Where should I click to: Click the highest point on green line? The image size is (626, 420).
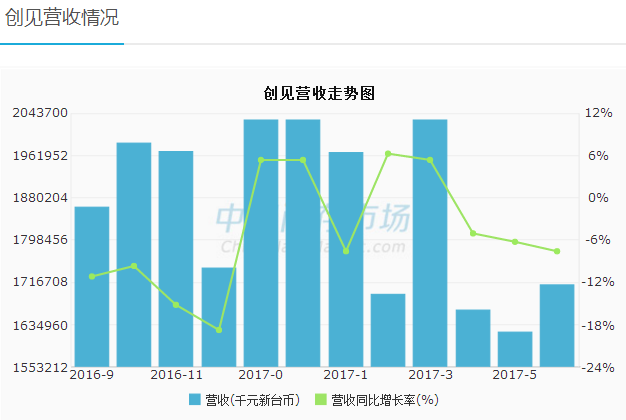click(388, 154)
